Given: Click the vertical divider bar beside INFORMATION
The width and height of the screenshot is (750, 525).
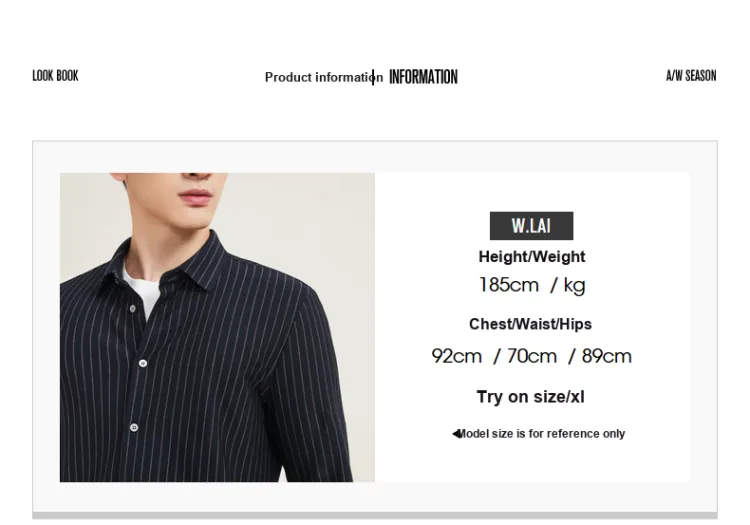Looking at the screenshot, I should coord(373,77).
